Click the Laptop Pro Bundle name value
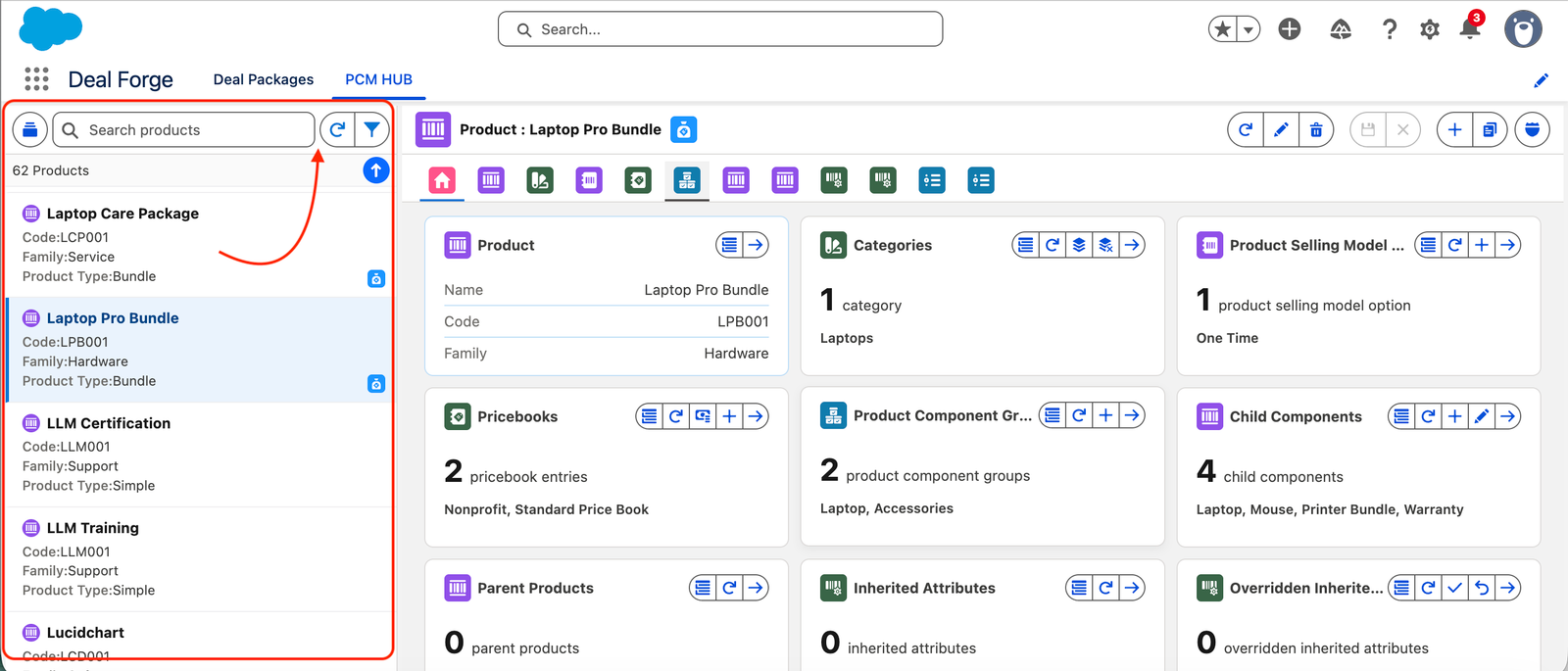The width and height of the screenshot is (1568, 671). point(707,290)
